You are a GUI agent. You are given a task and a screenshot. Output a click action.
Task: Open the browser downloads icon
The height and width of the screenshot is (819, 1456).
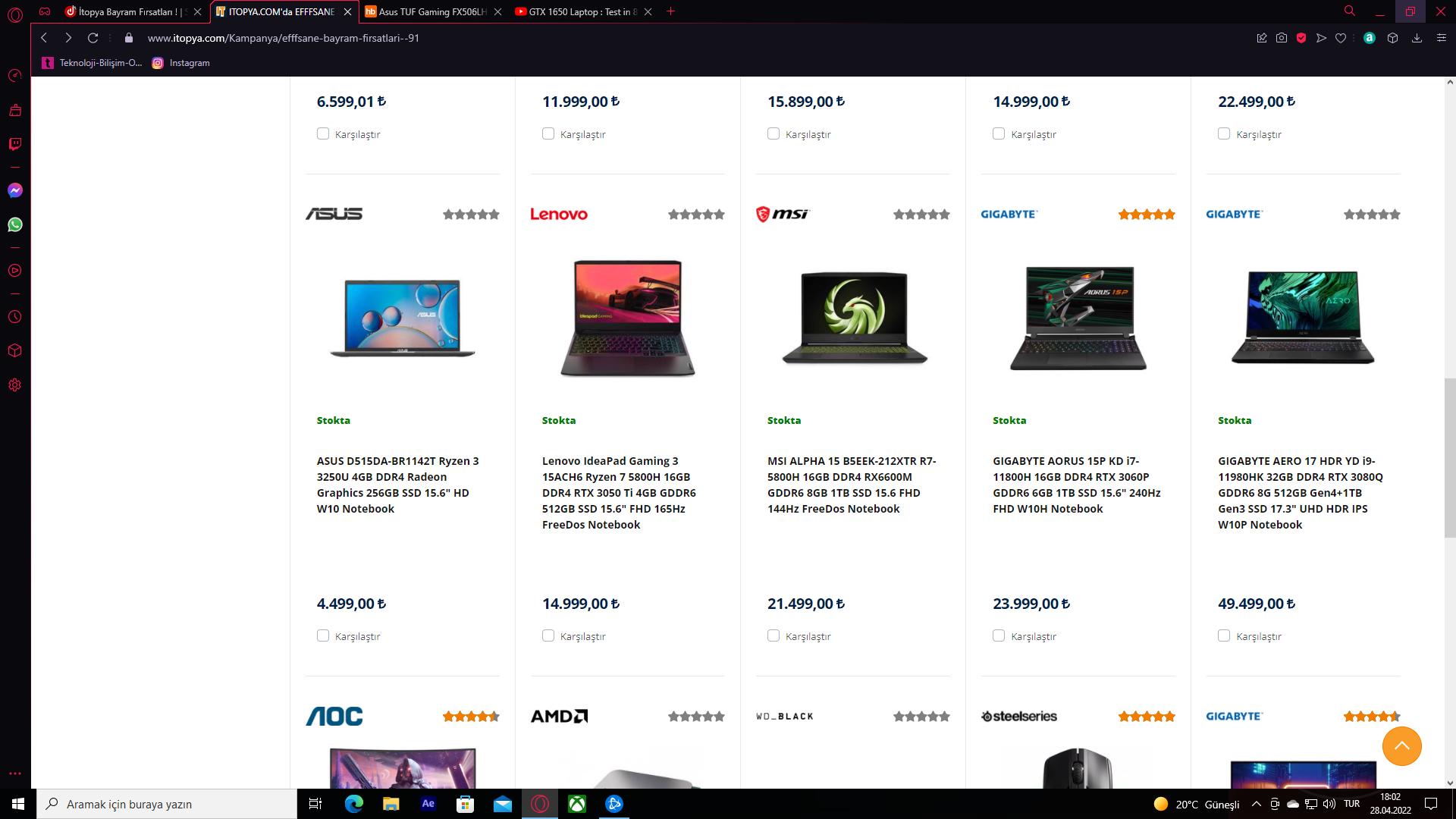coord(1417,38)
